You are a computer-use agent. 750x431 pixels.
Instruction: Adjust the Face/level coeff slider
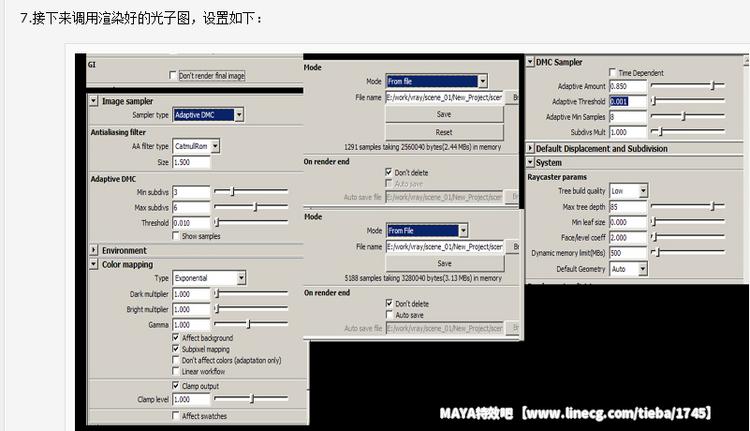[654, 237]
